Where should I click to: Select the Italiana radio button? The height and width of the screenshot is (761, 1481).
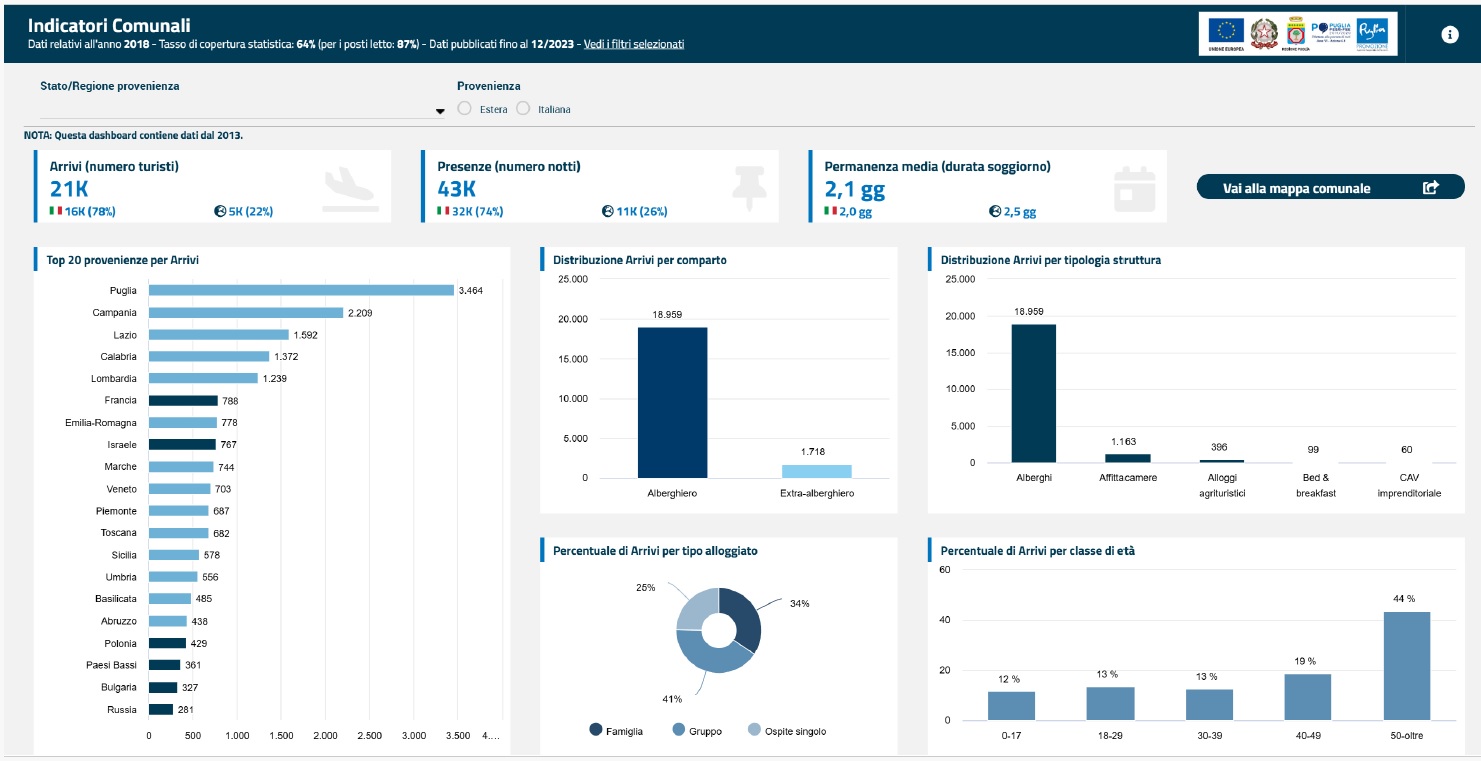(x=523, y=109)
